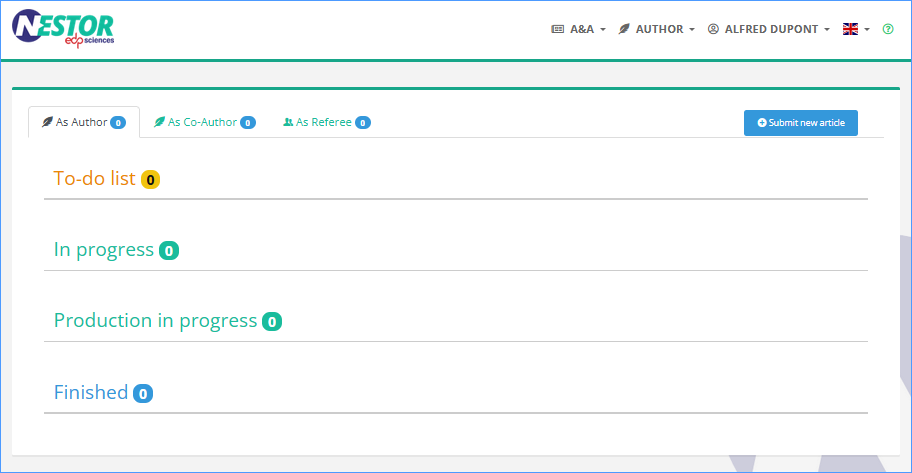Open the AUTHOR role dropdown
This screenshot has height=473, width=912.
click(657, 29)
